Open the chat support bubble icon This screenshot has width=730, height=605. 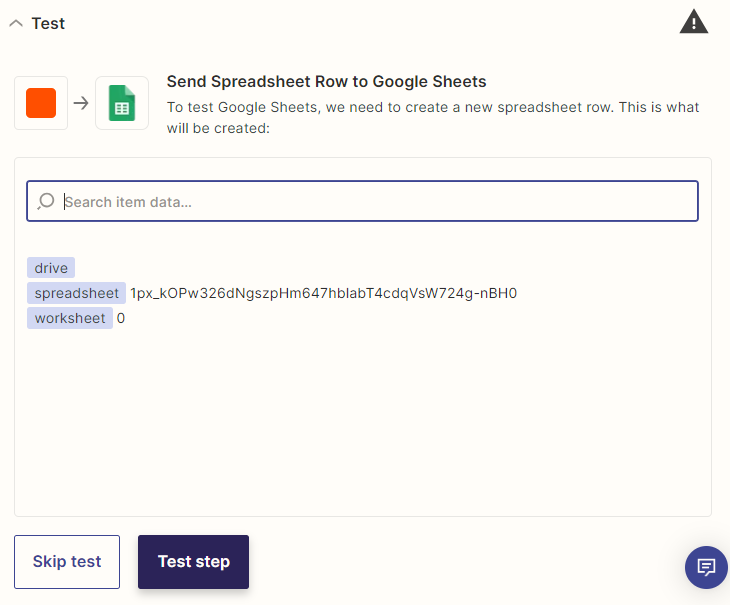point(706,567)
